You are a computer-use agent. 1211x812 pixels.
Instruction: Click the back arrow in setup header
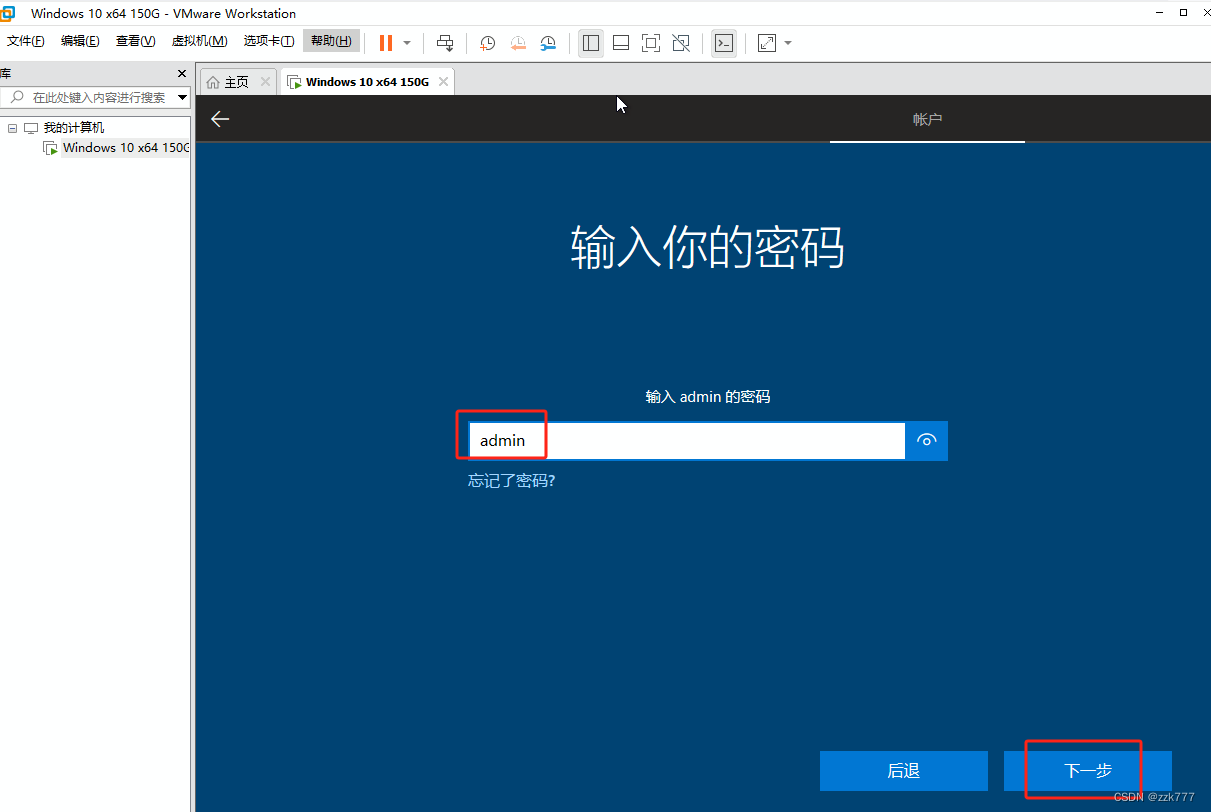pos(220,119)
